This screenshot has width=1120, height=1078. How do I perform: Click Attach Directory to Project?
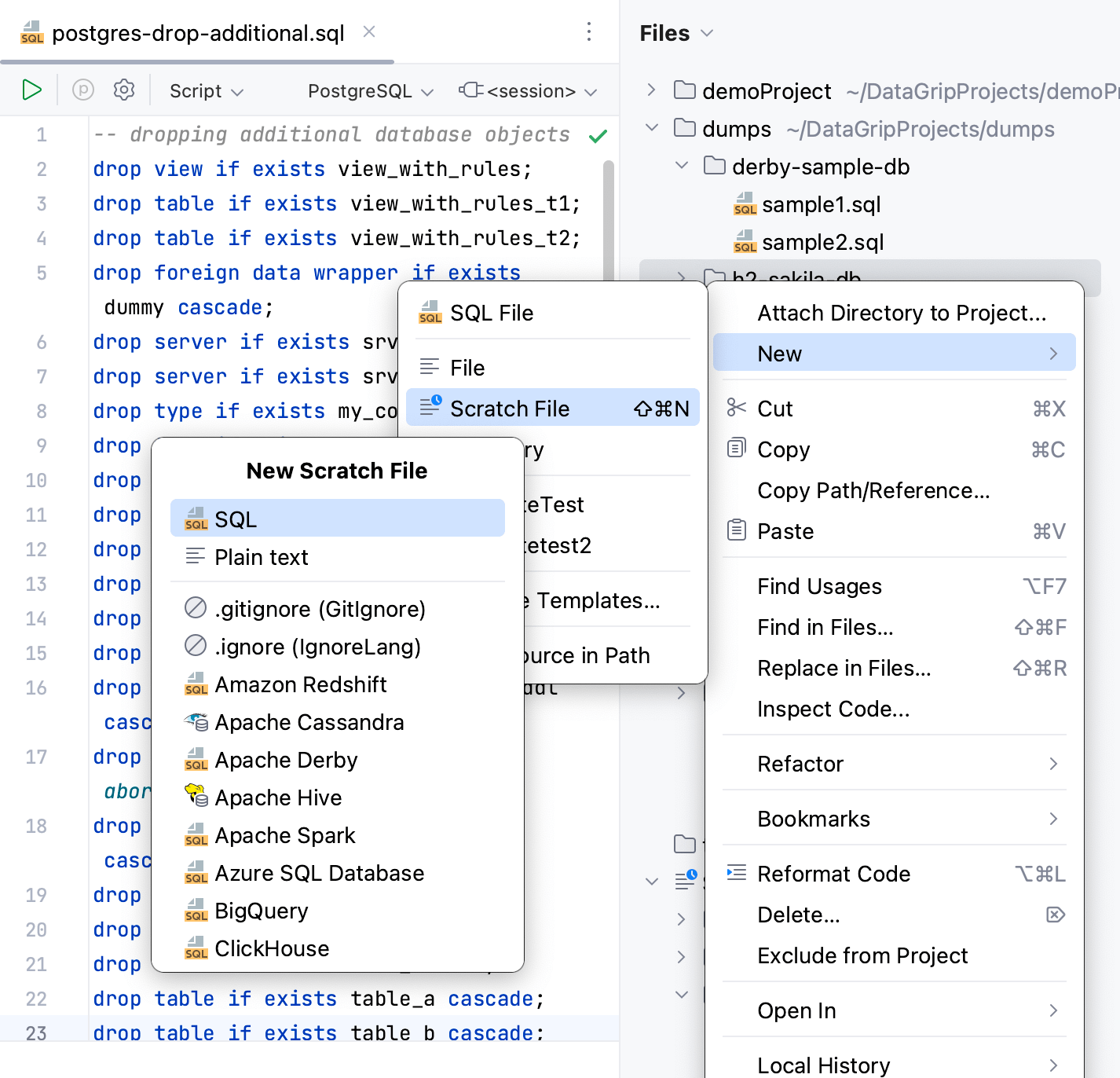[901, 313]
